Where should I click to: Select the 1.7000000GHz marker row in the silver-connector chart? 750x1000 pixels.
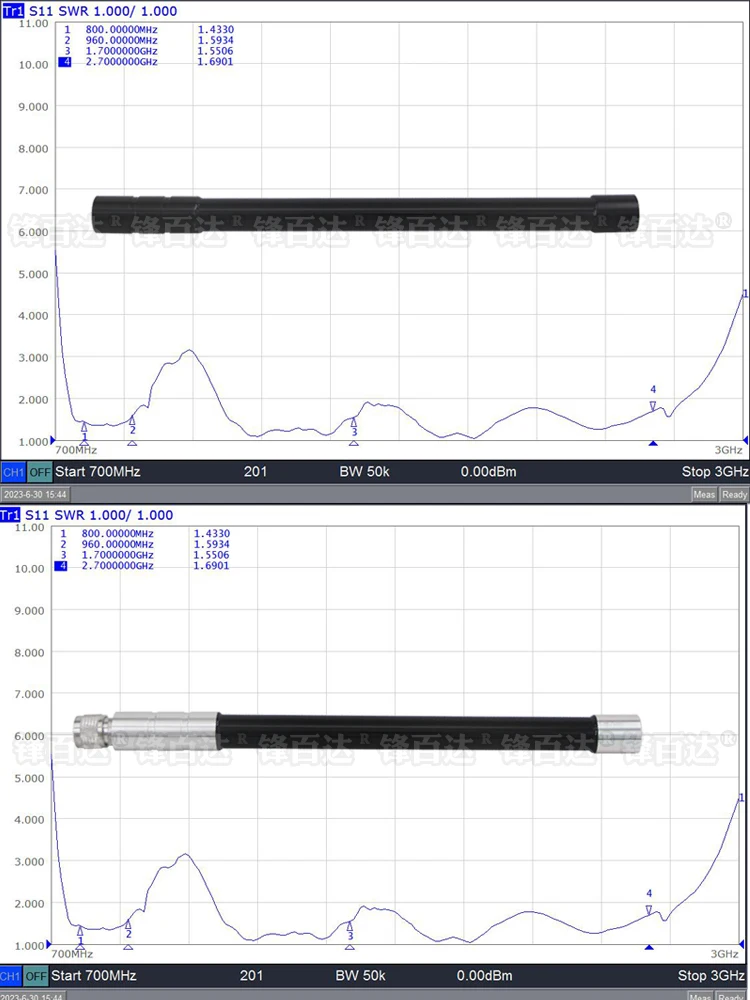[x=145, y=555]
